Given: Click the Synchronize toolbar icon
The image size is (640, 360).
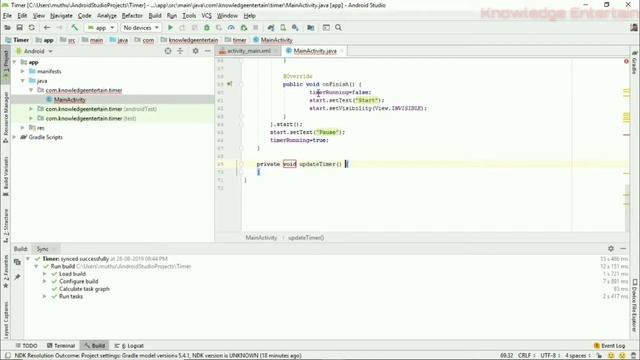Looking at the screenshot, I should click(31, 28).
